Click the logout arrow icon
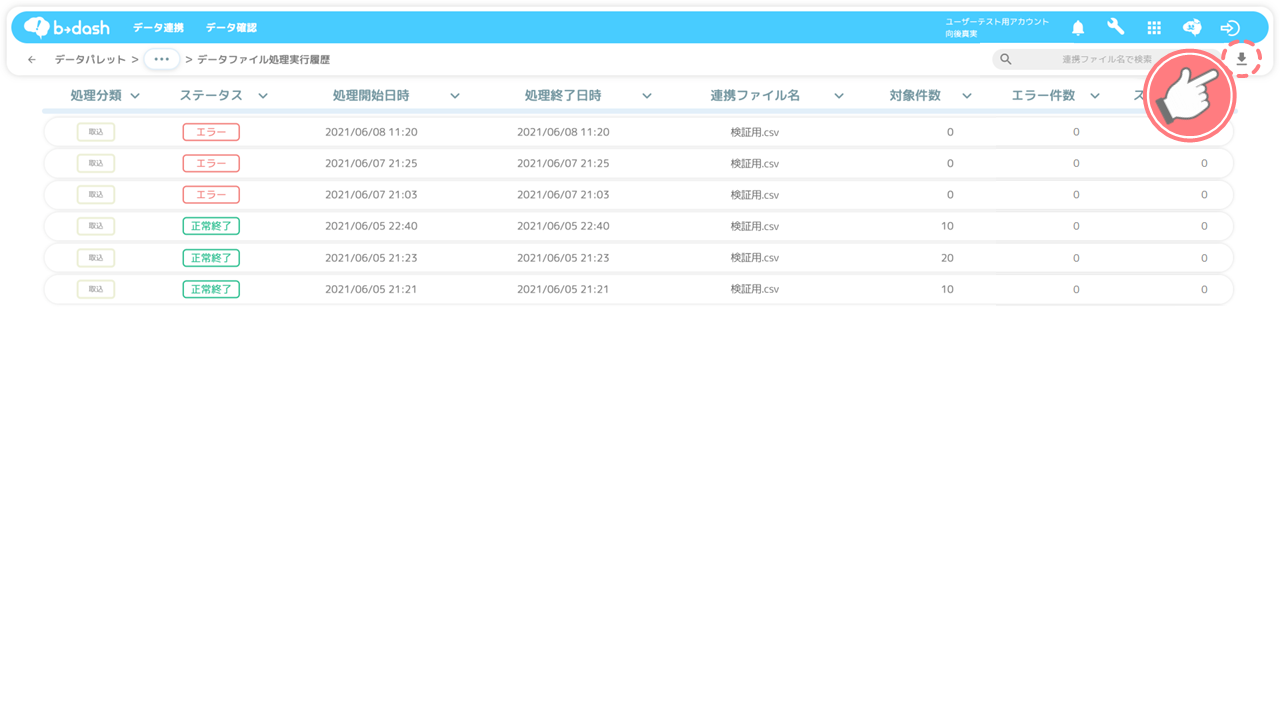1280x720 pixels. [x=1230, y=28]
